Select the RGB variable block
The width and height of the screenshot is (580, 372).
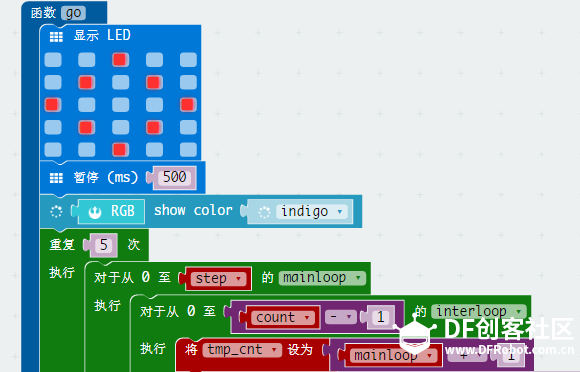111,212
